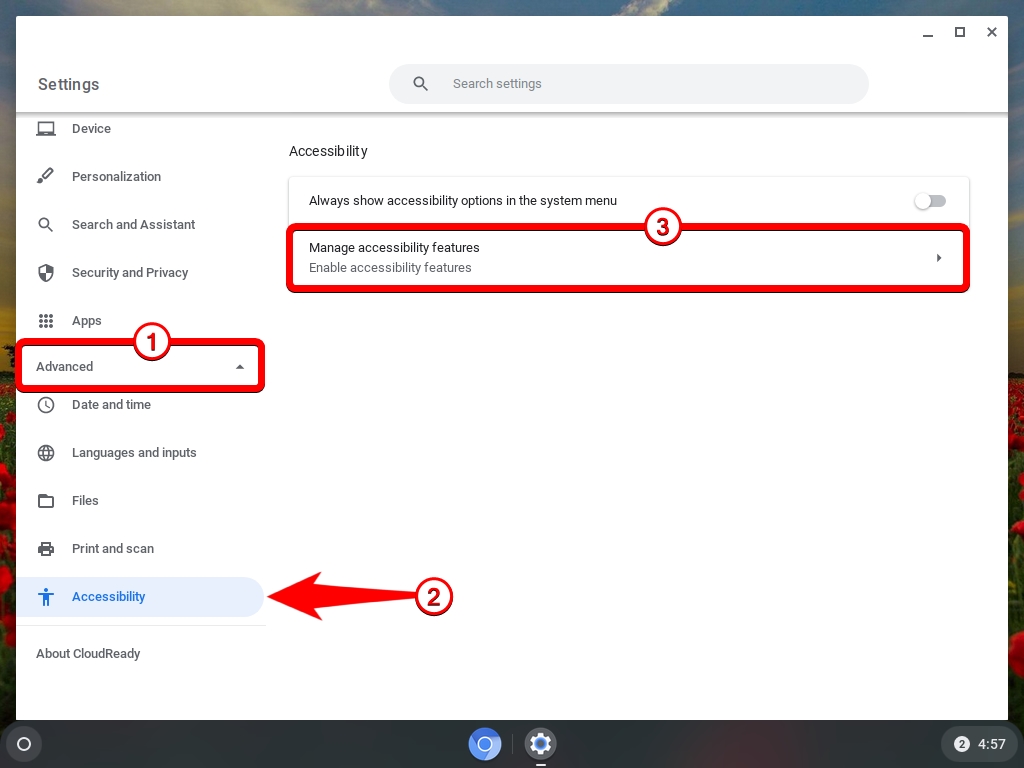Open Manage accessibility features row
The height and width of the screenshot is (768, 1024).
click(x=628, y=257)
